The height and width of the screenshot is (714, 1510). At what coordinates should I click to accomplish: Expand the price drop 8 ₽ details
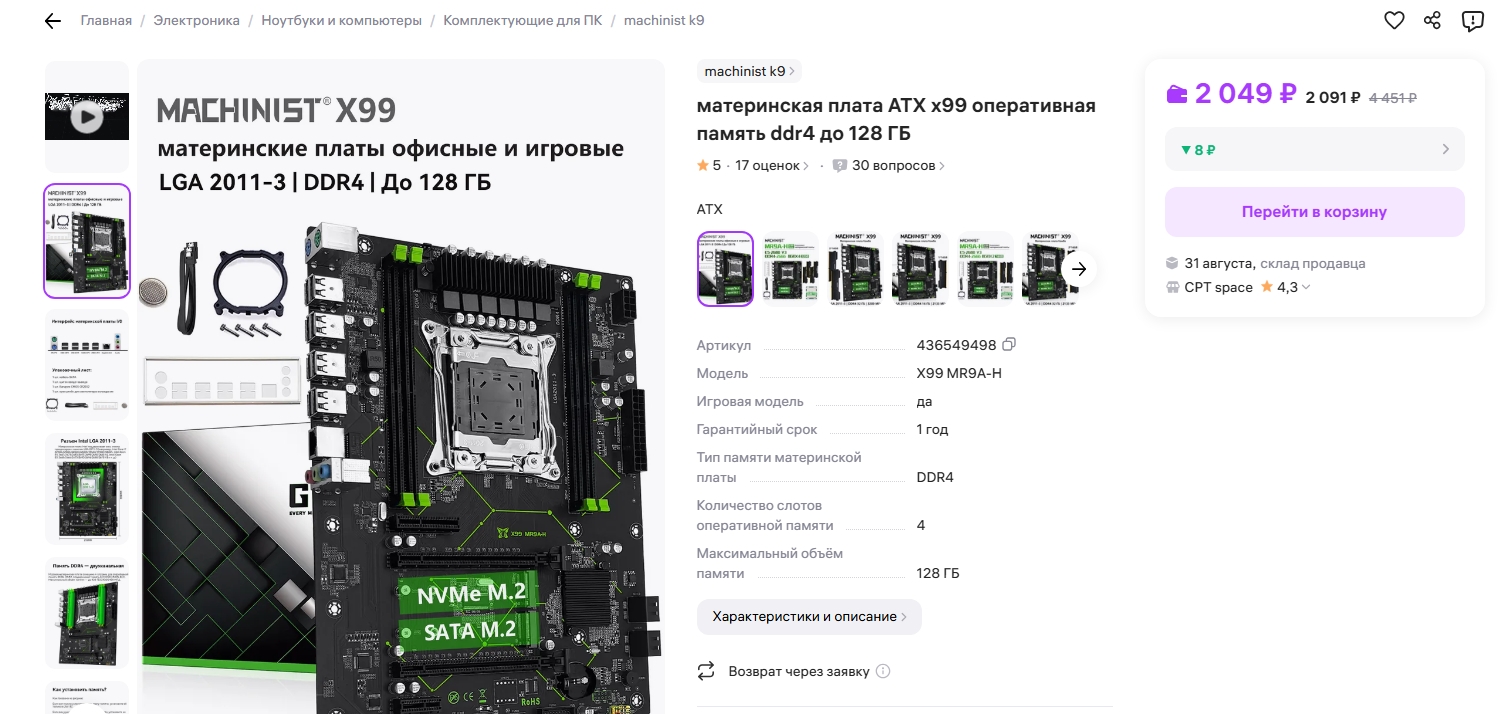(1315, 149)
